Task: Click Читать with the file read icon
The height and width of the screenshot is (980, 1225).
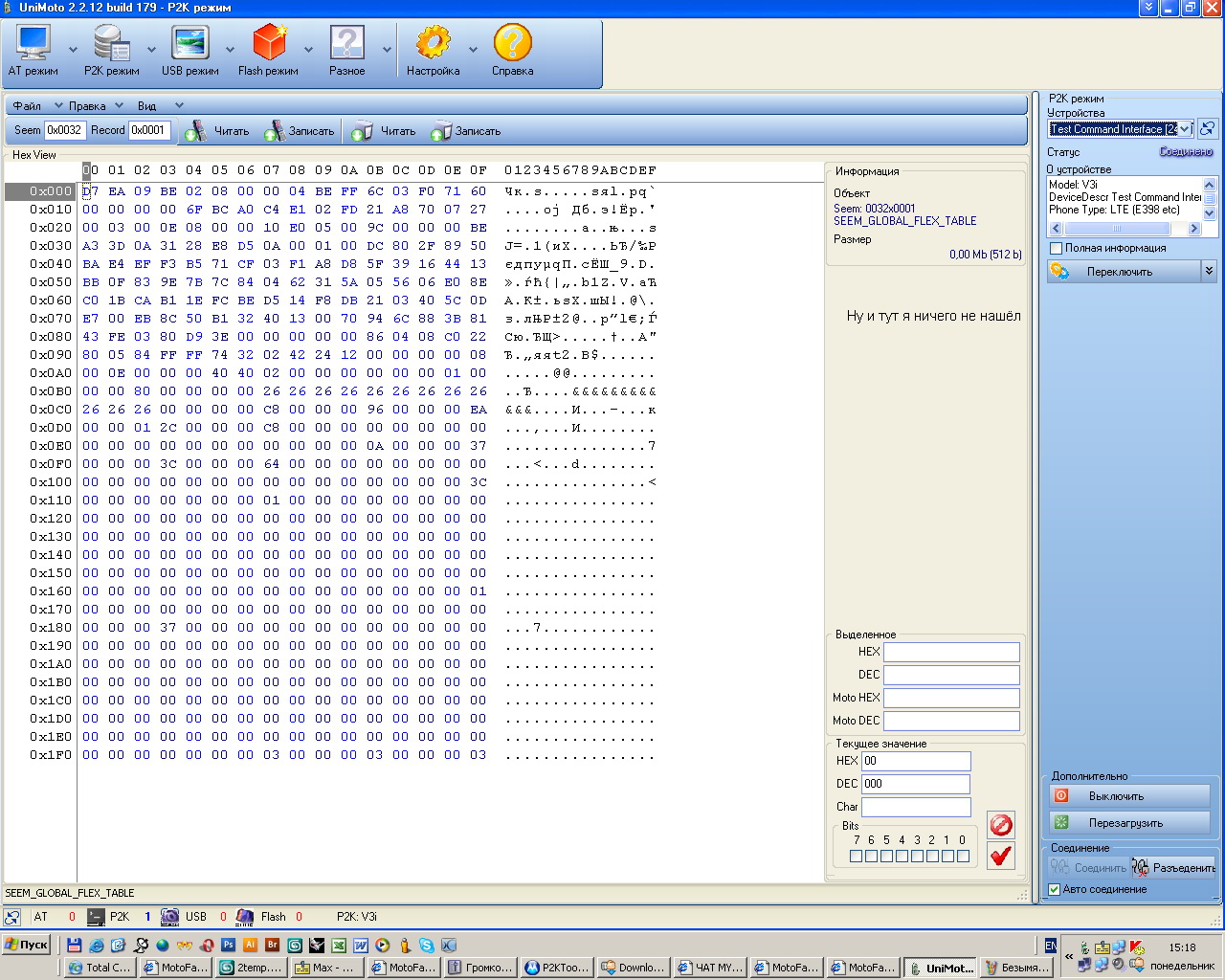Action: (384, 131)
